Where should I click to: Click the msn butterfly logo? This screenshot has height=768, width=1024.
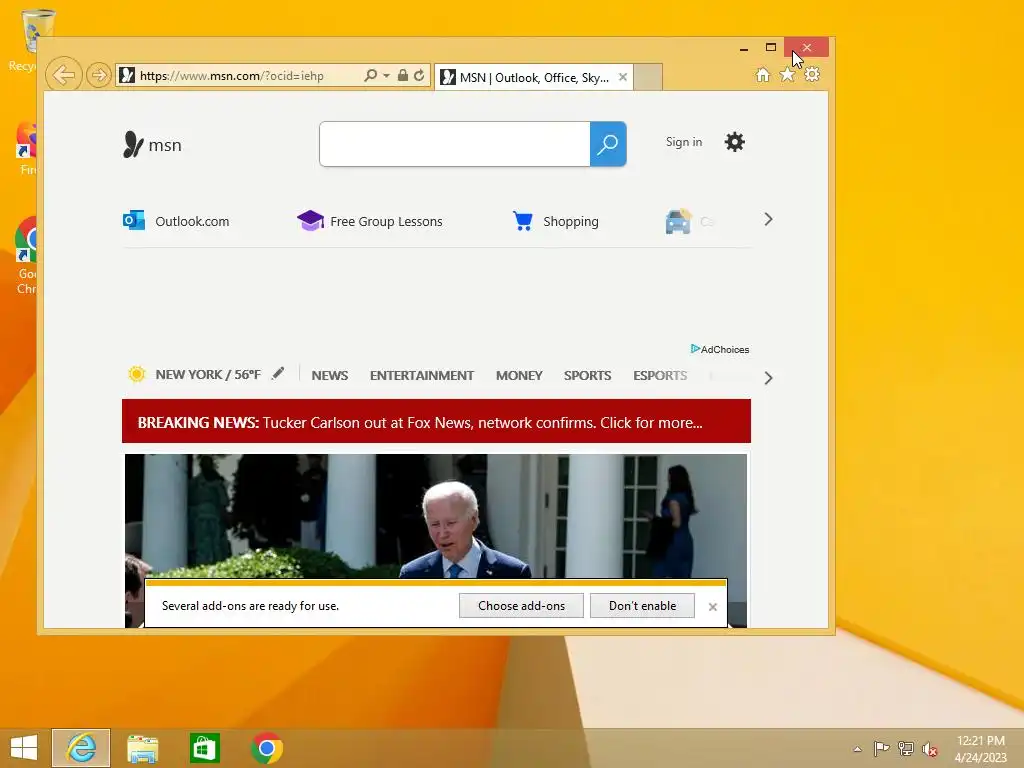[x=152, y=144]
